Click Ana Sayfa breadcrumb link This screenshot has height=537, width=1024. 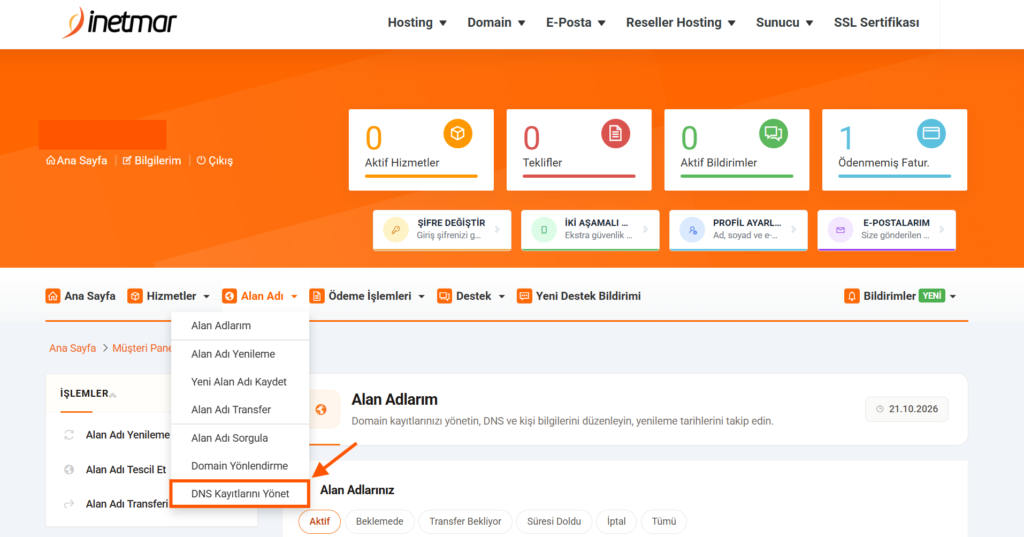(x=72, y=348)
